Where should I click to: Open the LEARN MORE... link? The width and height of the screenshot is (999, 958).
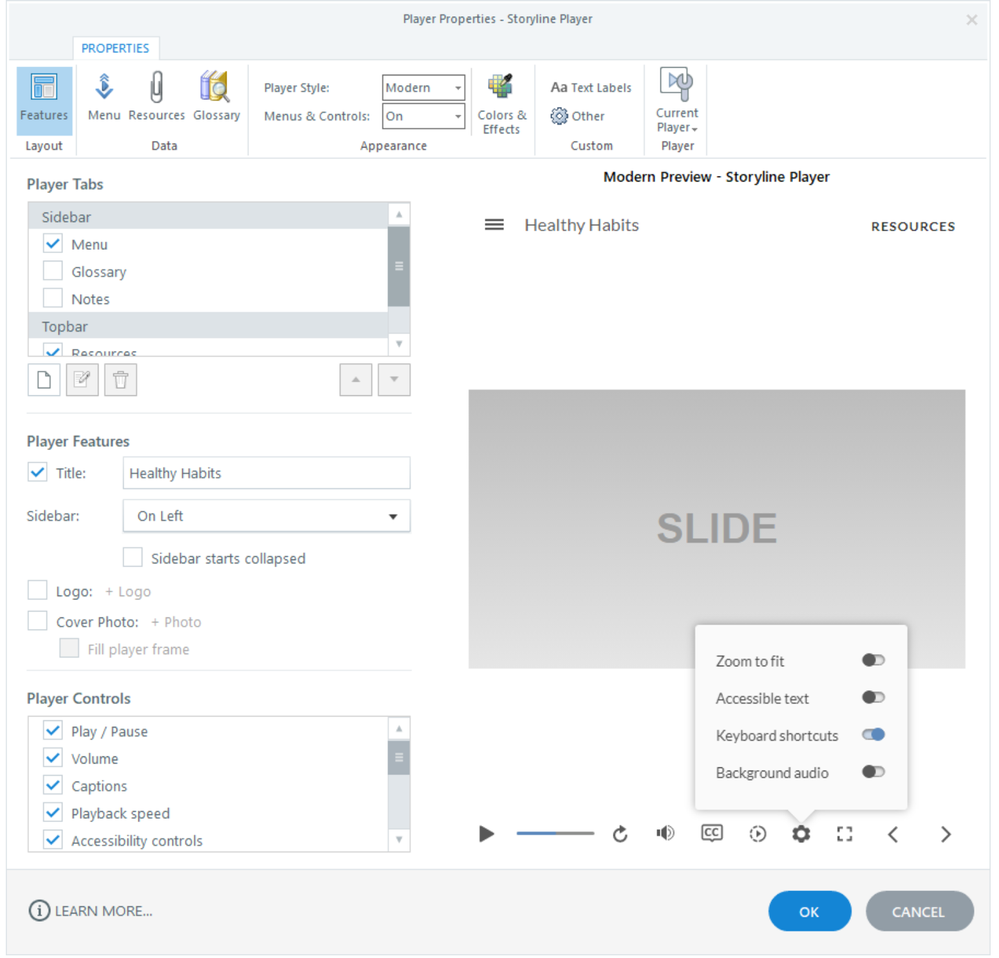coord(104,912)
